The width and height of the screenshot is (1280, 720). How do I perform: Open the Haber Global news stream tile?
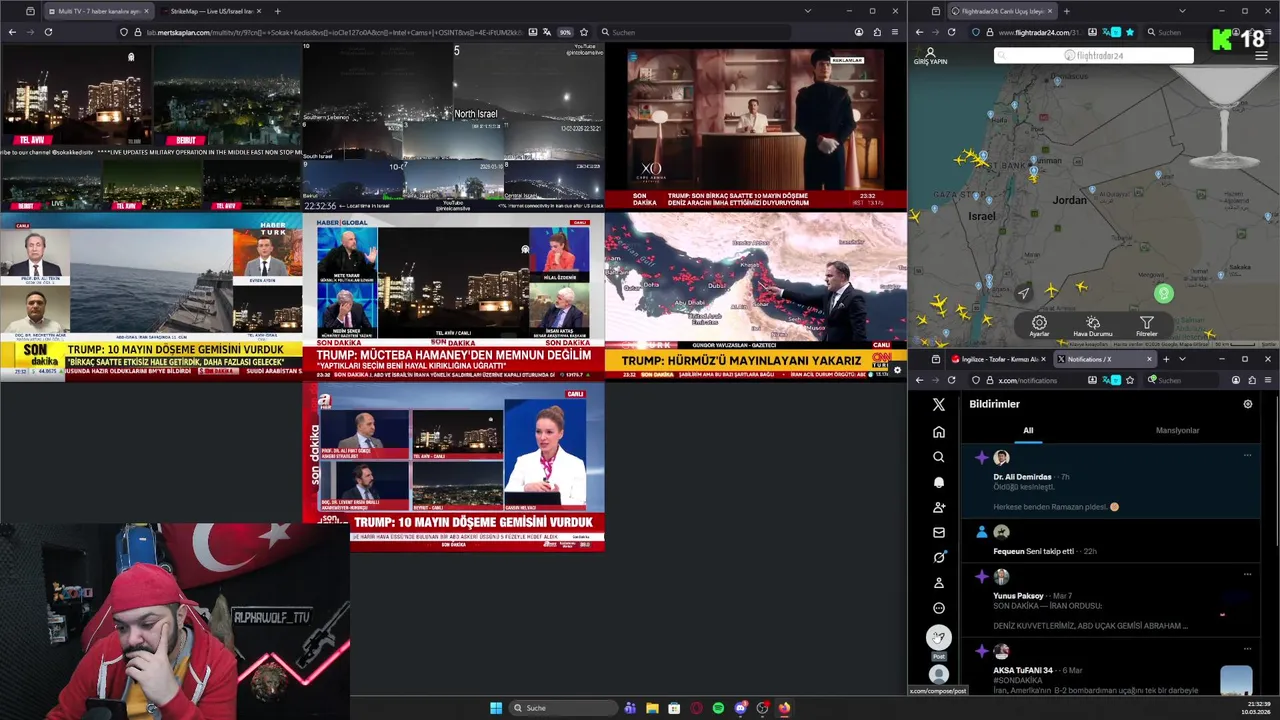pos(453,296)
